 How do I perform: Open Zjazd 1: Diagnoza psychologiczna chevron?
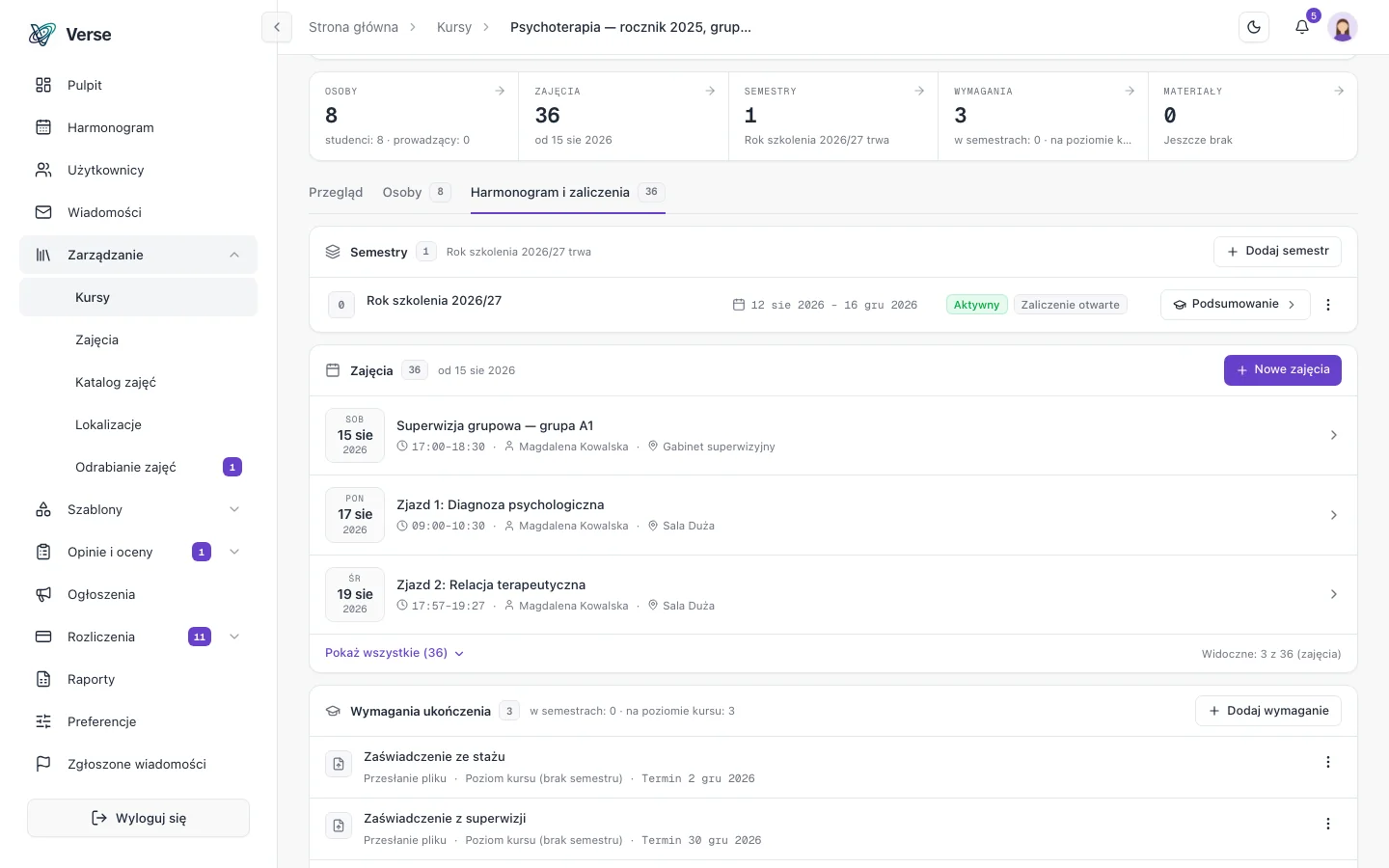coord(1334,515)
